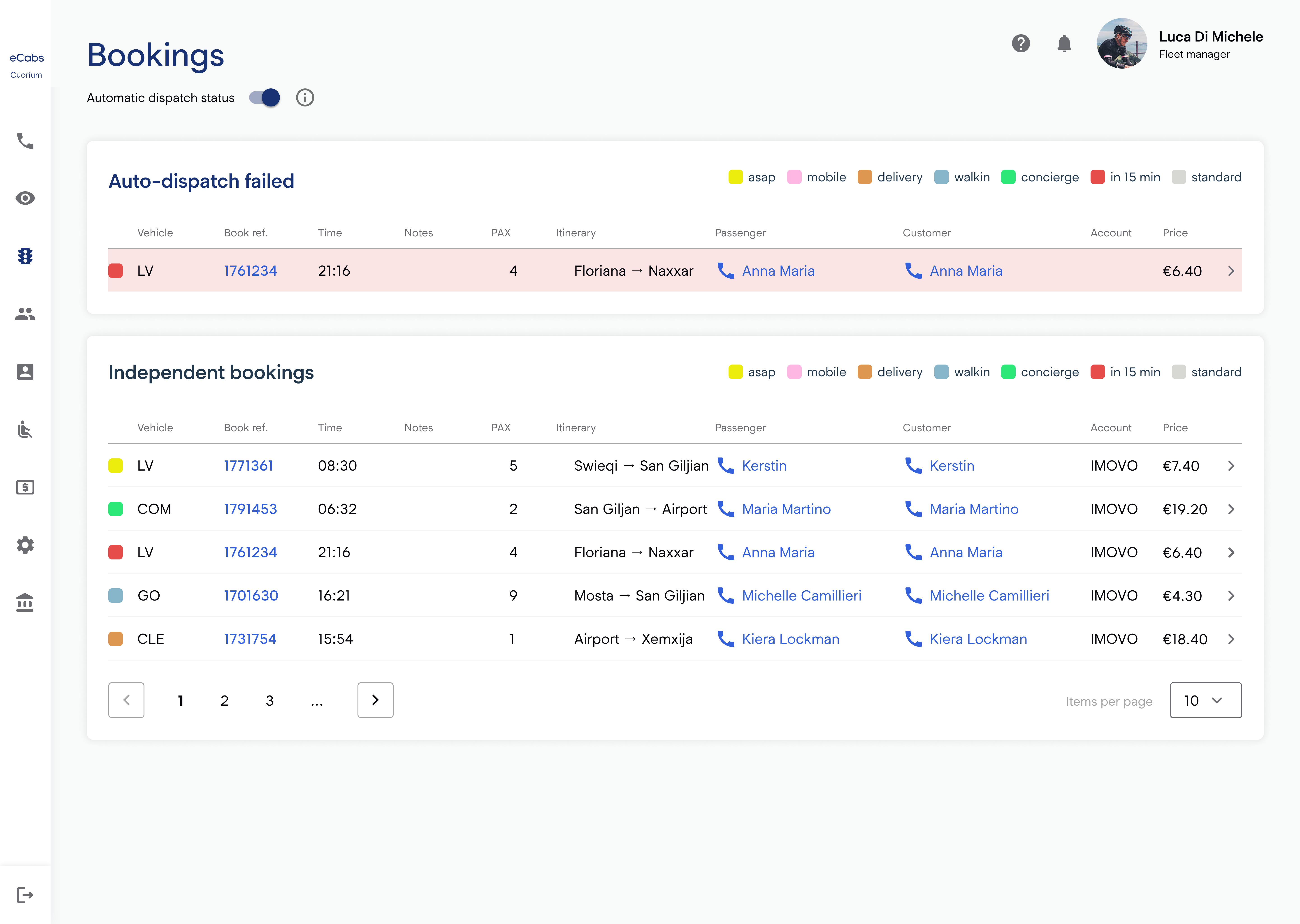This screenshot has height=924, width=1300.
Task: Open the people group sidebar icon
Action: [x=25, y=314]
